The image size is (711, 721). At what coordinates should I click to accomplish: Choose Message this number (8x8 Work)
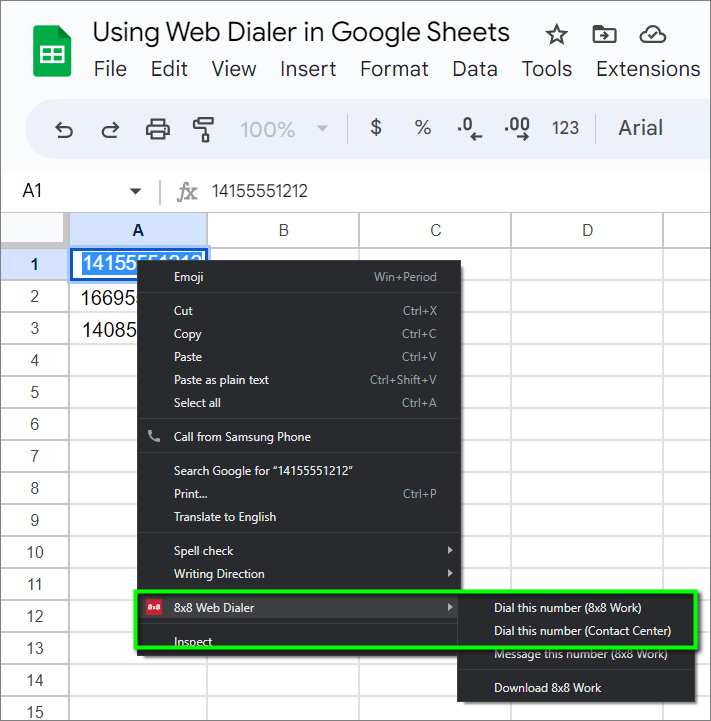pyautogui.click(x=576, y=654)
